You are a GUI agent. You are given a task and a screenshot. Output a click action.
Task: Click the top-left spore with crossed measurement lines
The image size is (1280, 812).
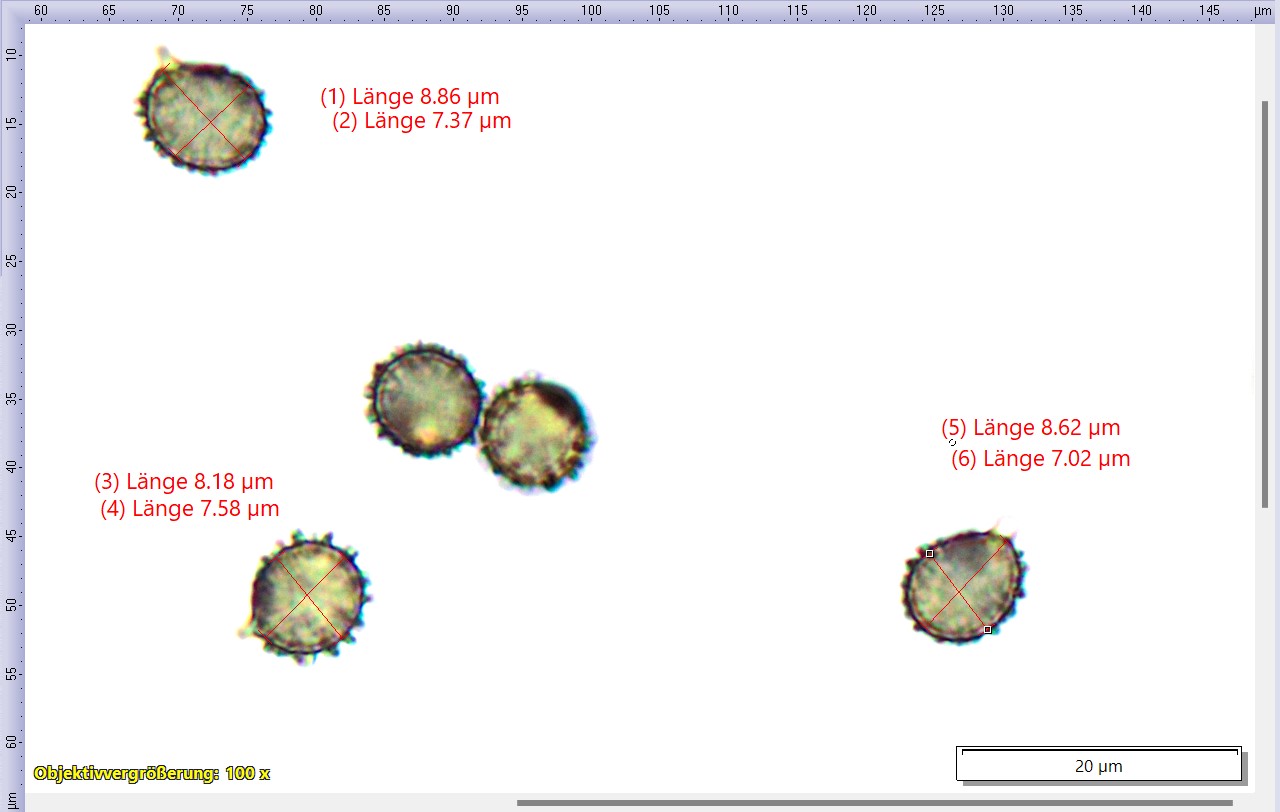(x=206, y=117)
